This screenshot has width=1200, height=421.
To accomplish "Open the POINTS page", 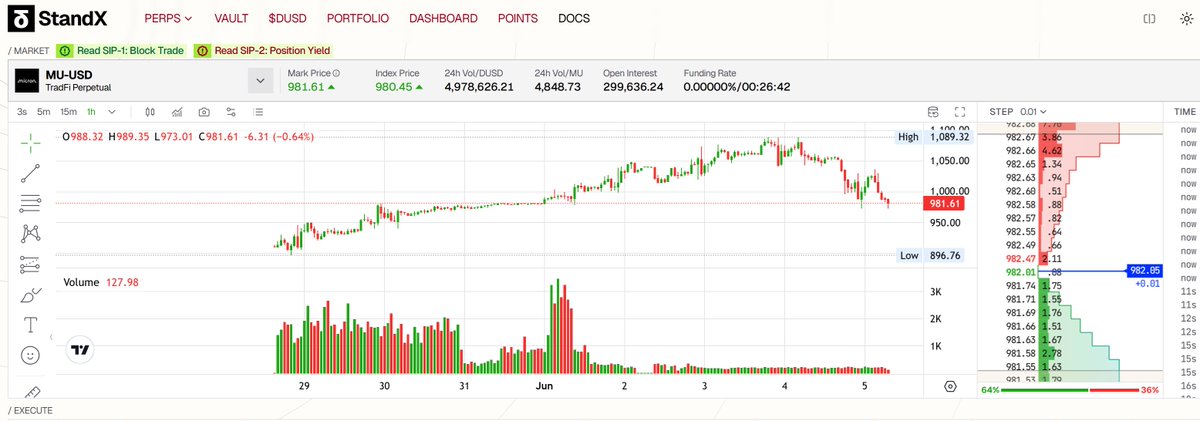I will (x=518, y=19).
